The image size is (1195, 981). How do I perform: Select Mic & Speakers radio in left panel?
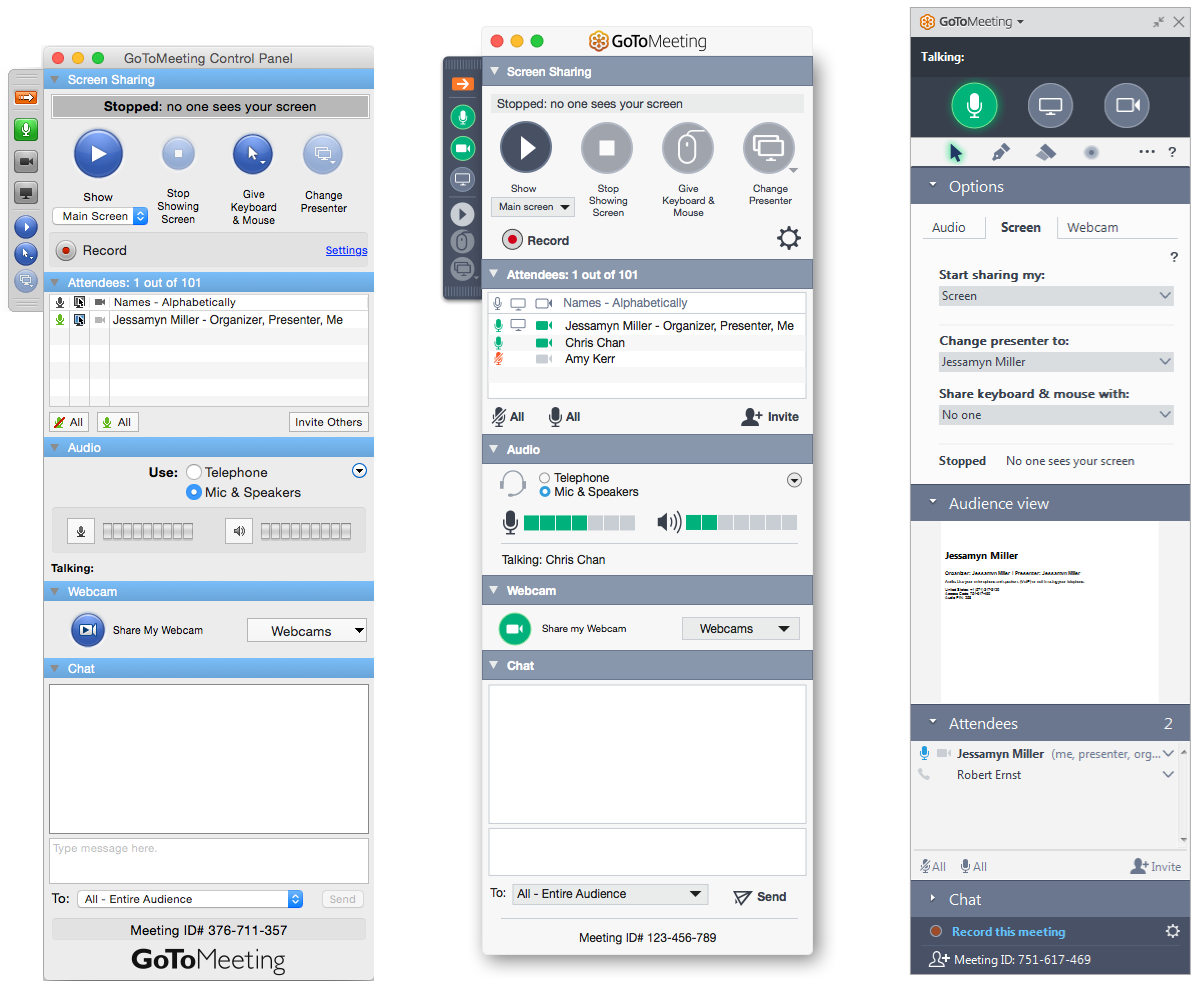point(194,492)
